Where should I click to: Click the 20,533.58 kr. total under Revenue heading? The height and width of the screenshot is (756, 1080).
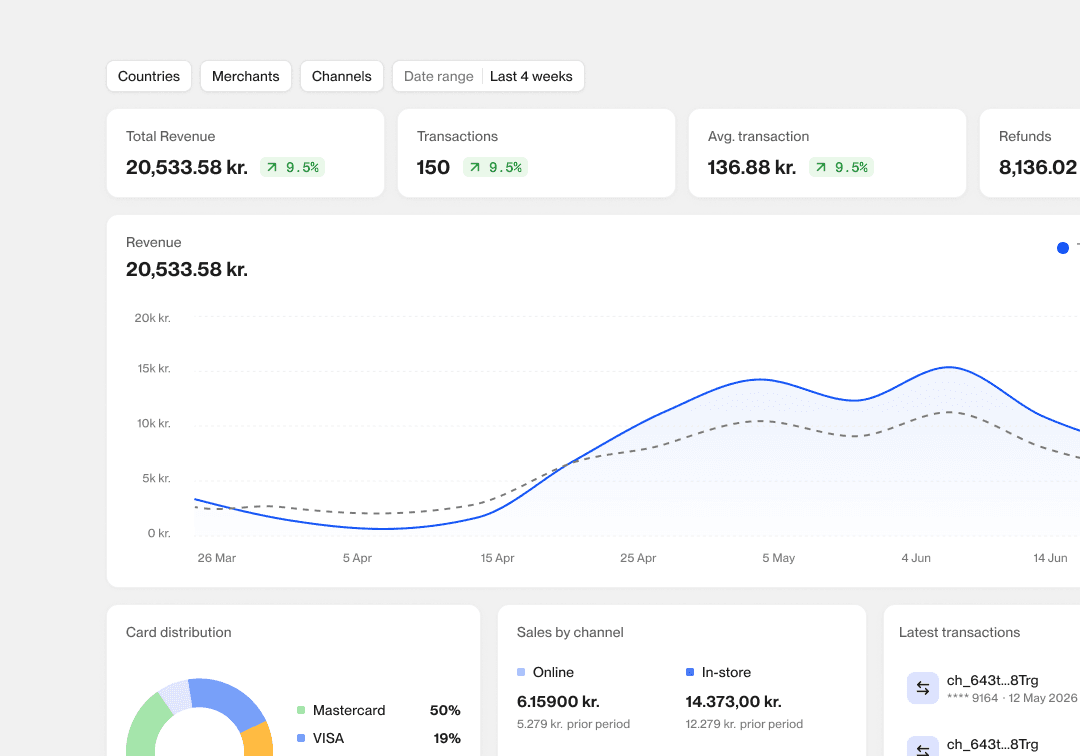pyautogui.click(x=187, y=269)
